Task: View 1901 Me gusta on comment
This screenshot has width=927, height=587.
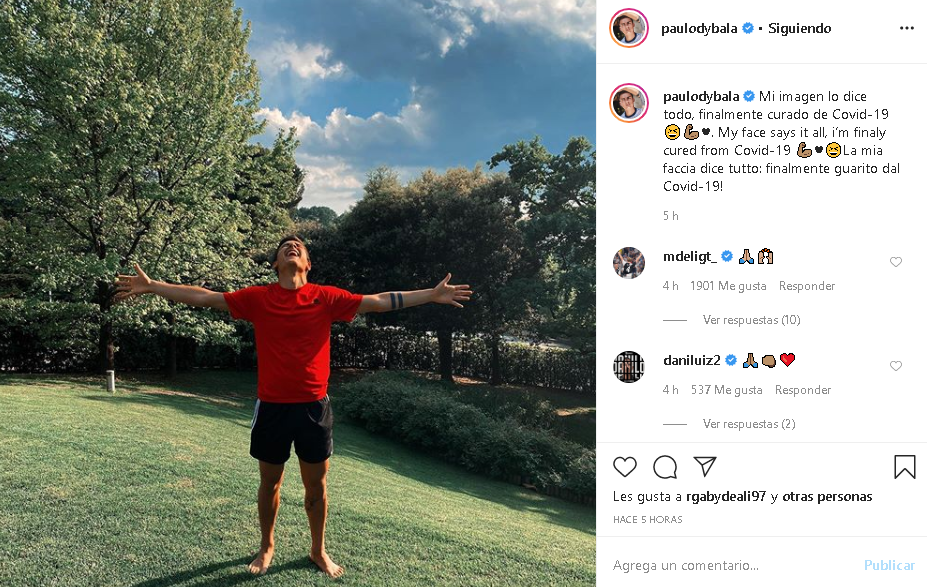Action: 728,286
